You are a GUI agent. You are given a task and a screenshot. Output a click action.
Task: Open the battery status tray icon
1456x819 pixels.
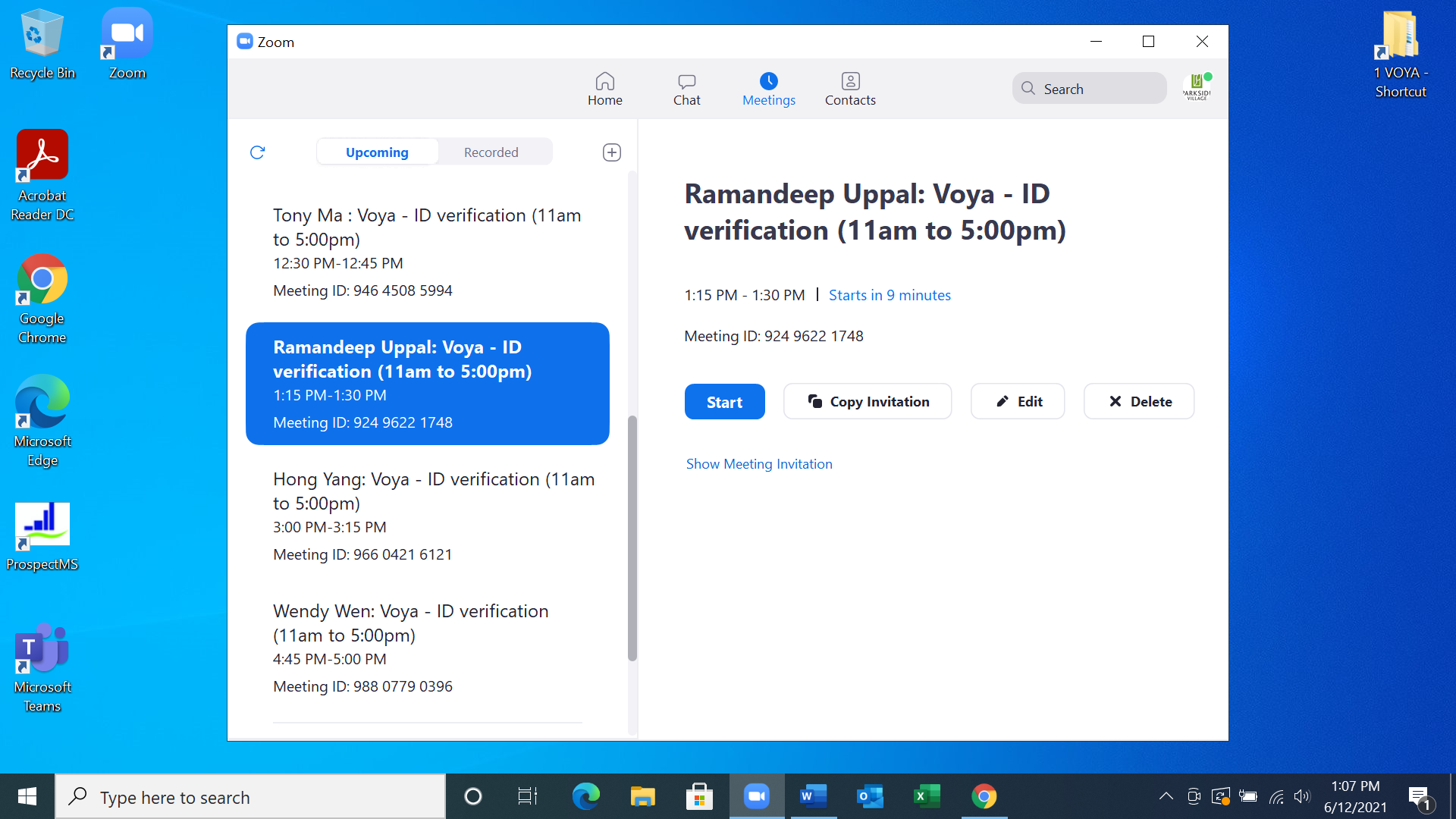tap(1247, 796)
